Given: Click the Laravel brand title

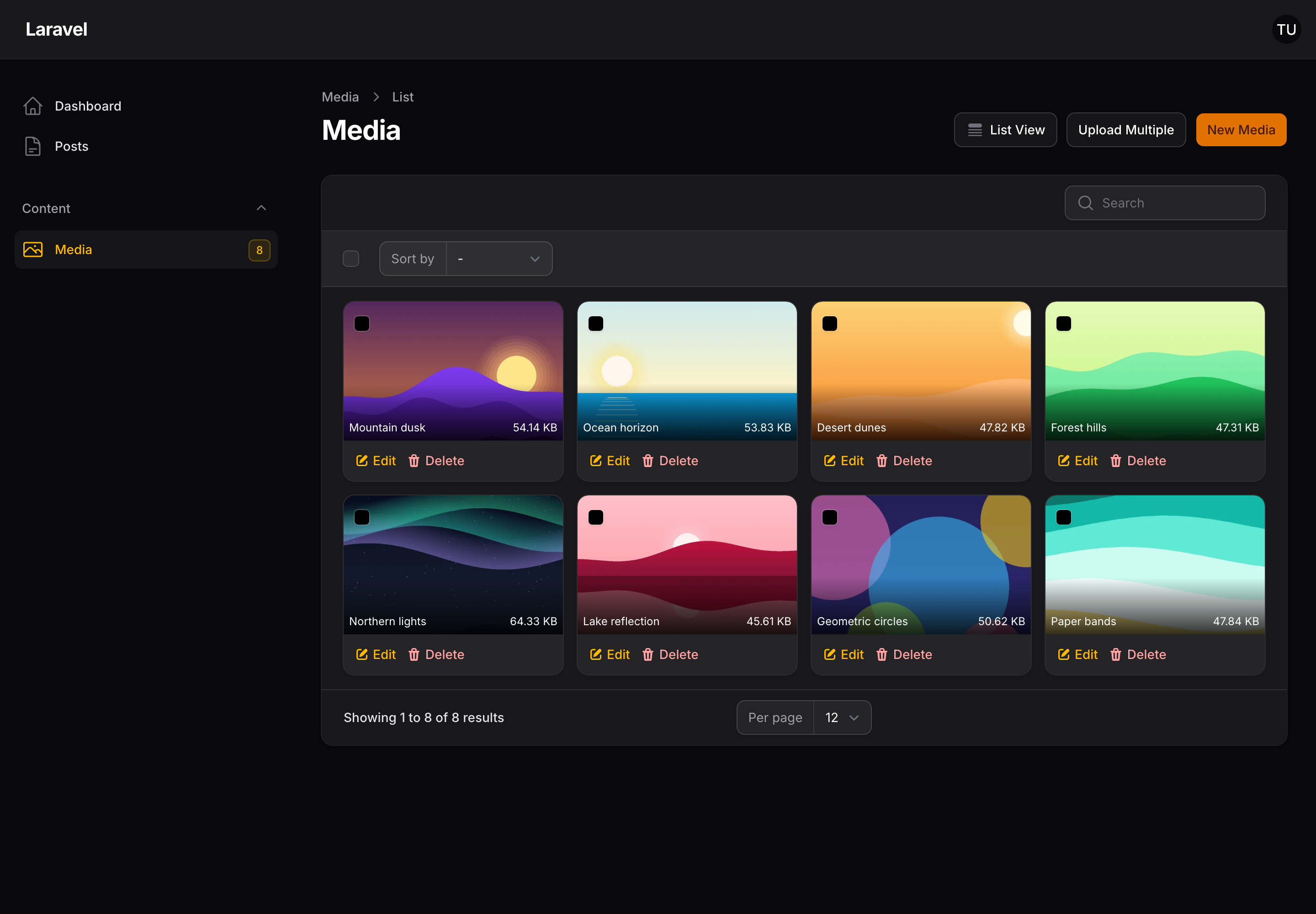Looking at the screenshot, I should pos(56,29).
